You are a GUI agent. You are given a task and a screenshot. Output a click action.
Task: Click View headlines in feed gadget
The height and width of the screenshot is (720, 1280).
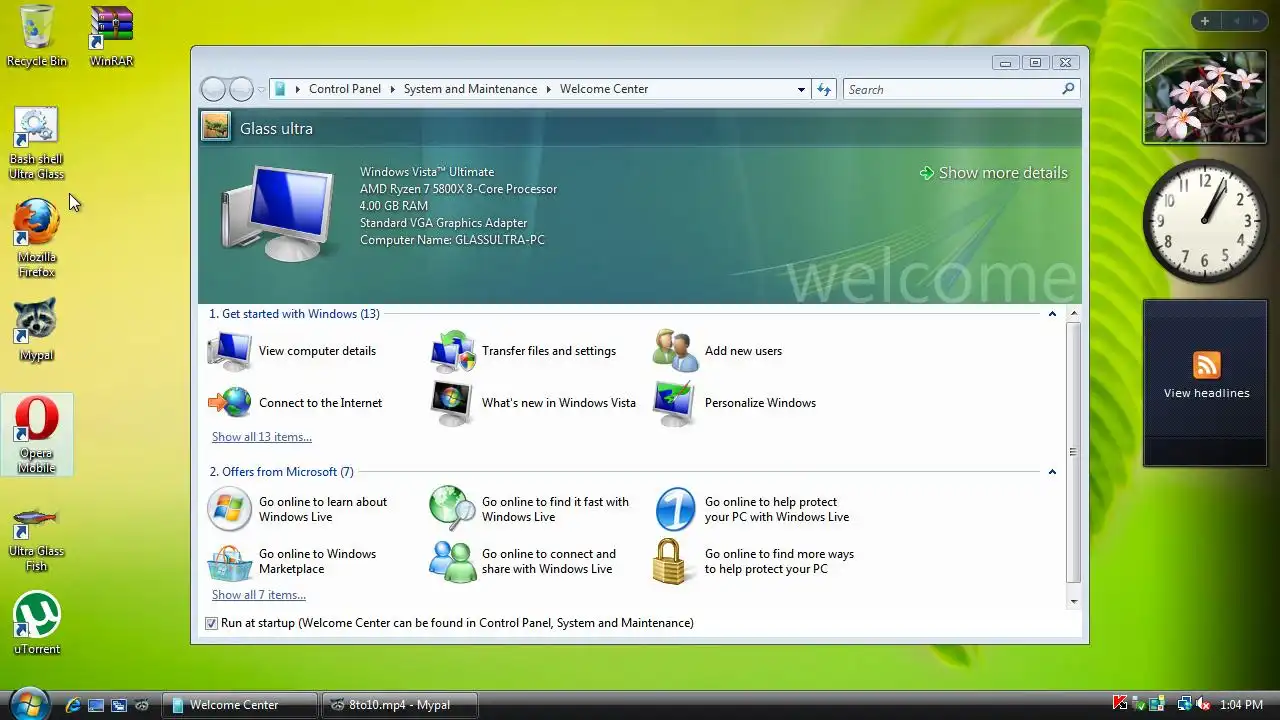click(x=1206, y=393)
